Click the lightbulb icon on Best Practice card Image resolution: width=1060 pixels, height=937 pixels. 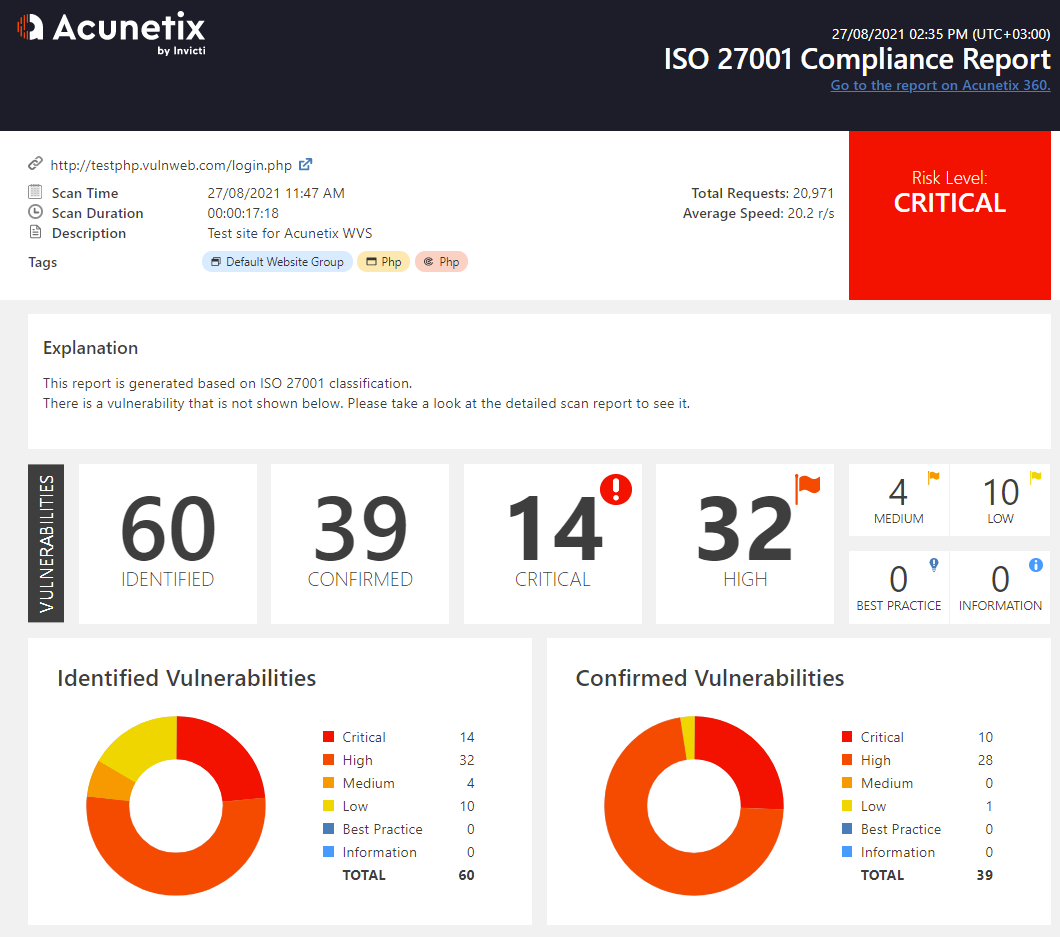pyautogui.click(x=934, y=565)
